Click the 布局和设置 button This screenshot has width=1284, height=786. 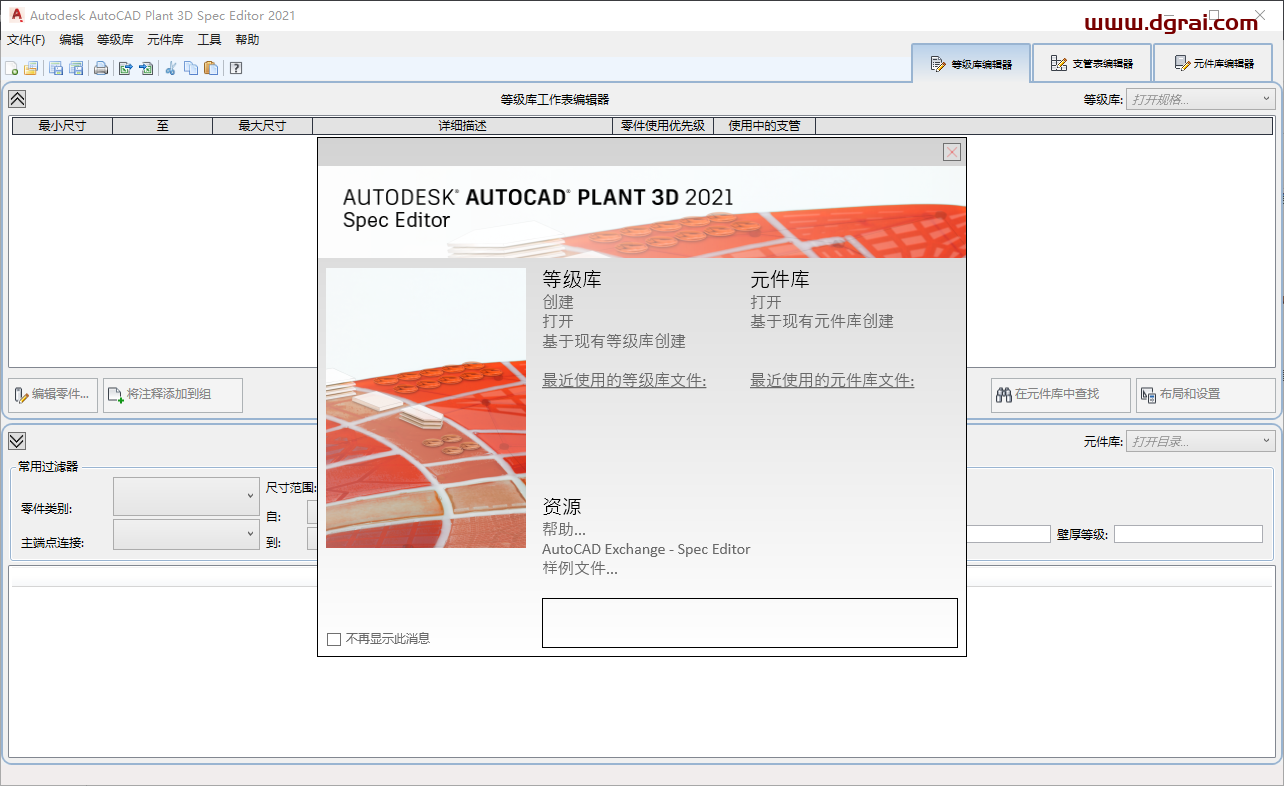tap(1206, 395)
